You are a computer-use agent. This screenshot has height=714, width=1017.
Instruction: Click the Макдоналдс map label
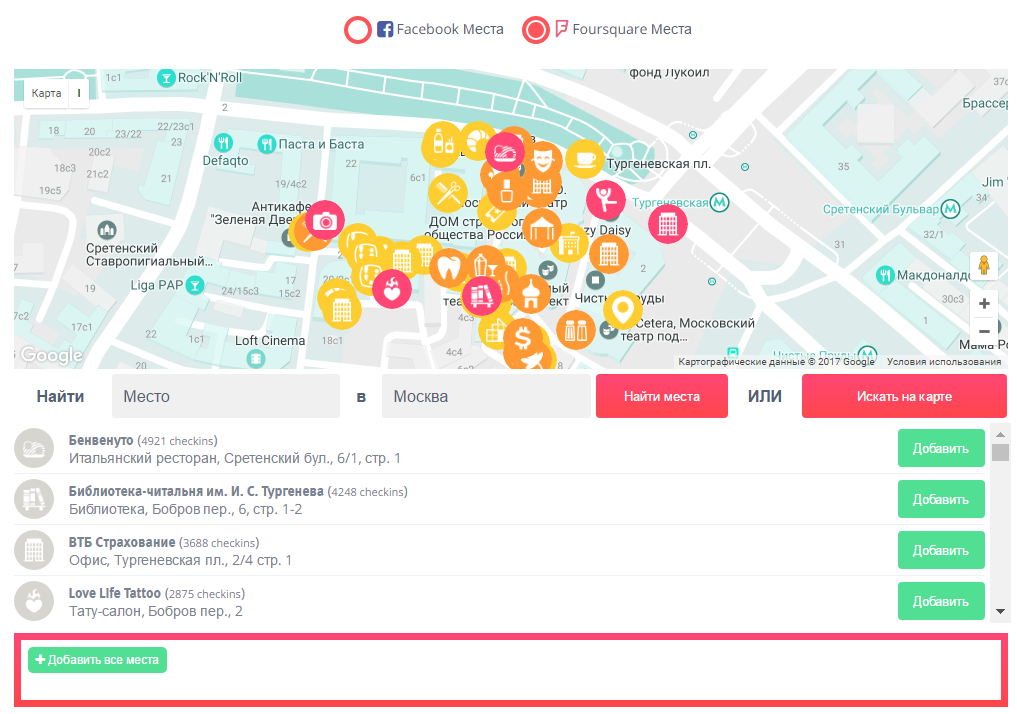[934, 275]
